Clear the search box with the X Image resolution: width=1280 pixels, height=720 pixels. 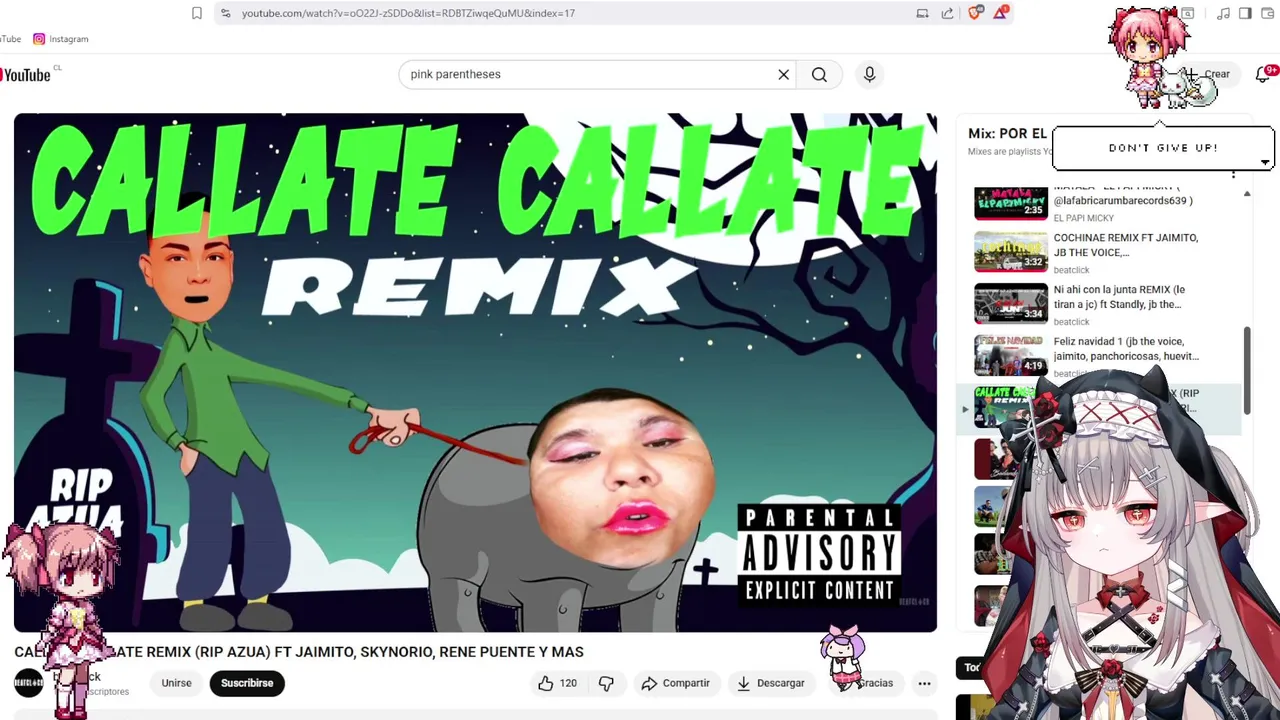point(784,74)
